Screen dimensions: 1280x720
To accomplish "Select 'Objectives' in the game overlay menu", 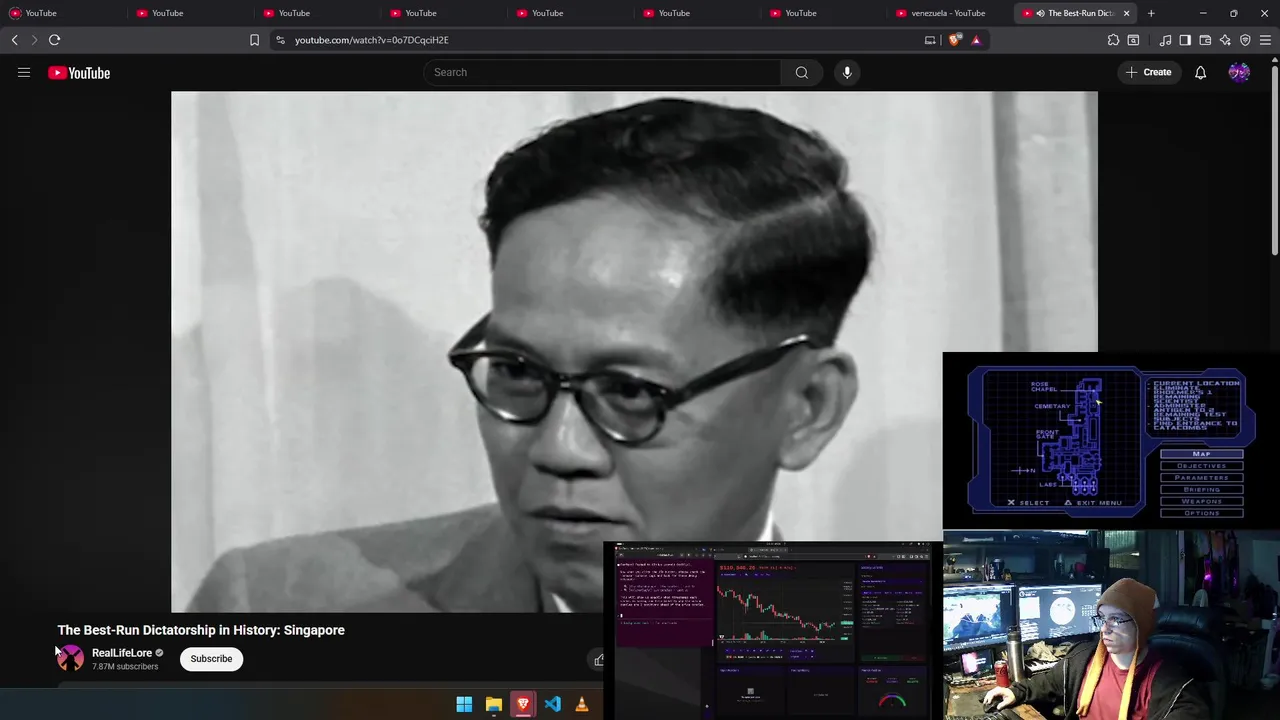I will pos(1201,466).
